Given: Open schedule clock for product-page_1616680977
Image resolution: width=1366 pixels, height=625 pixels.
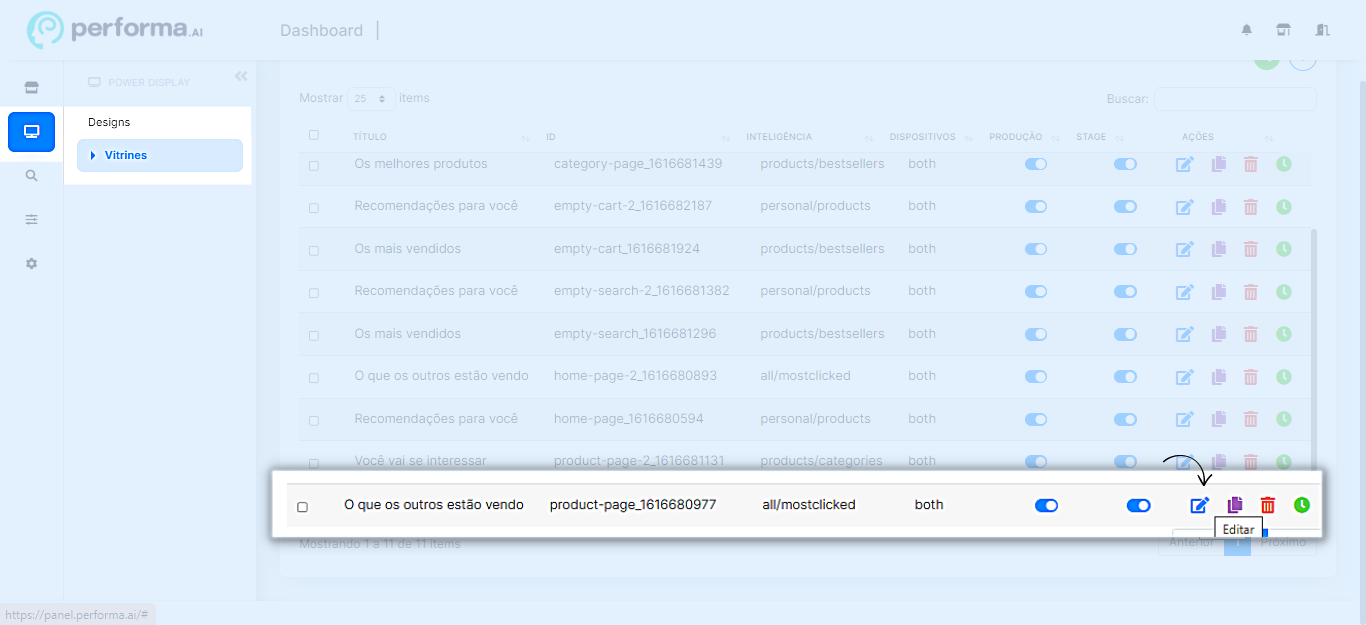Looking at the screenshot, I should click(x=1301, y=505).
